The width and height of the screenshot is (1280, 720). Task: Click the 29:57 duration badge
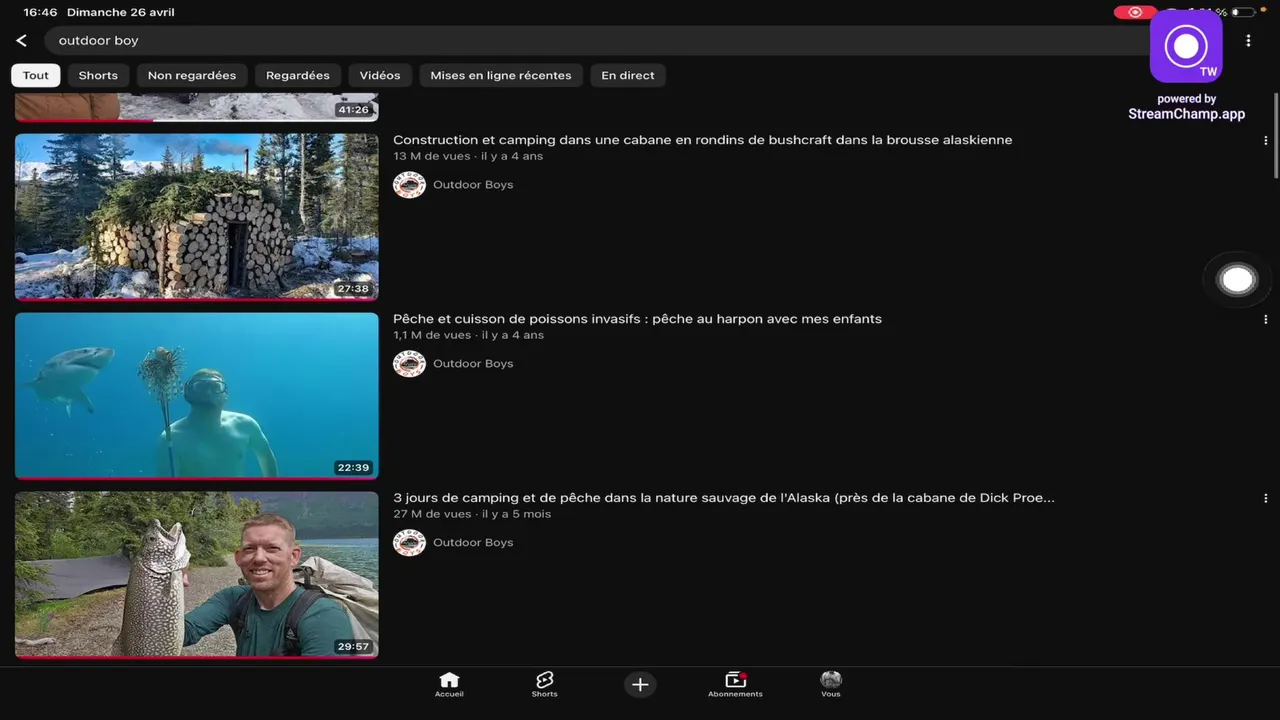353,647
